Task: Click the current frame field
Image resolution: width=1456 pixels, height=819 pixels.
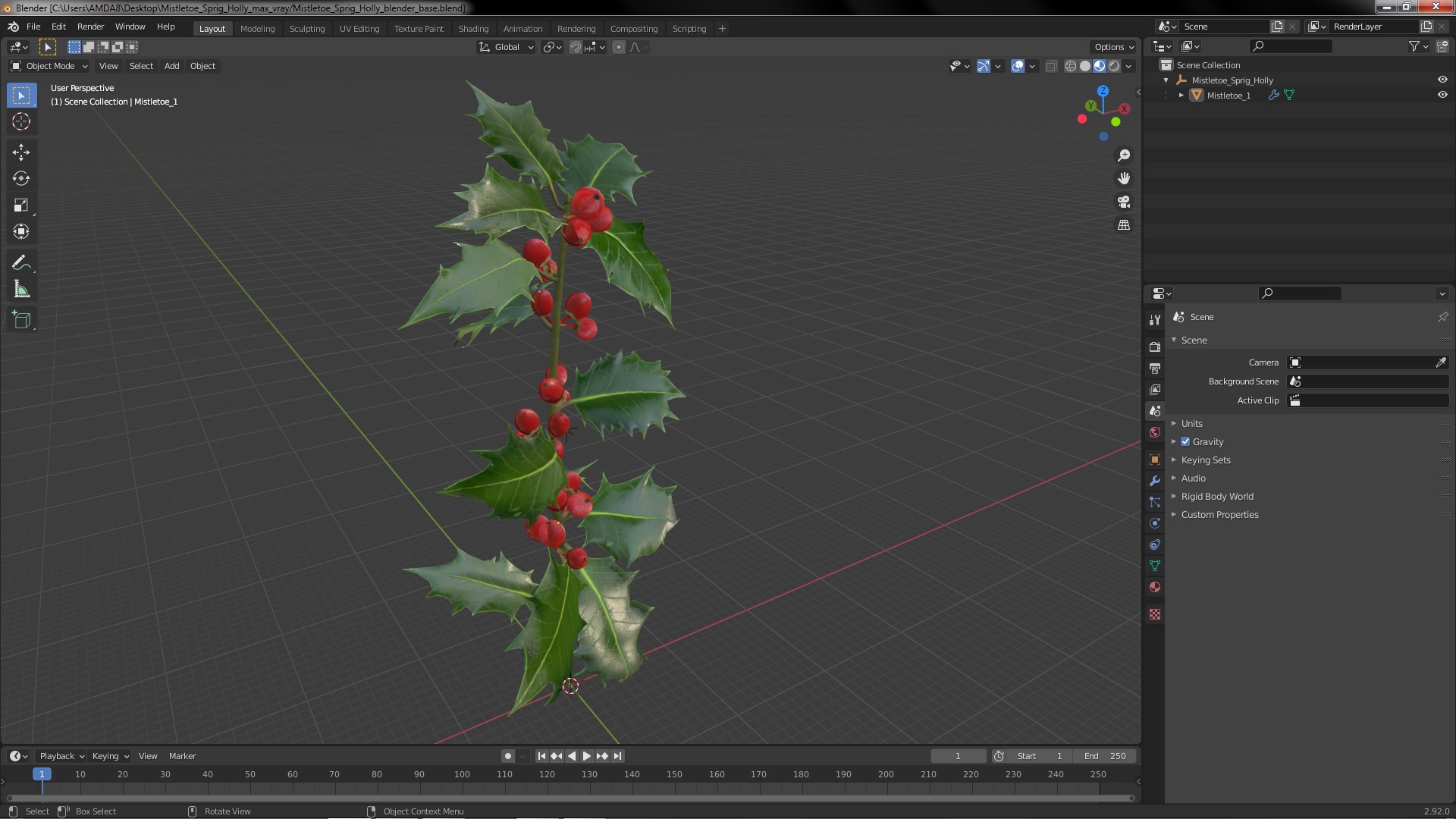Action: coord(958,756)
